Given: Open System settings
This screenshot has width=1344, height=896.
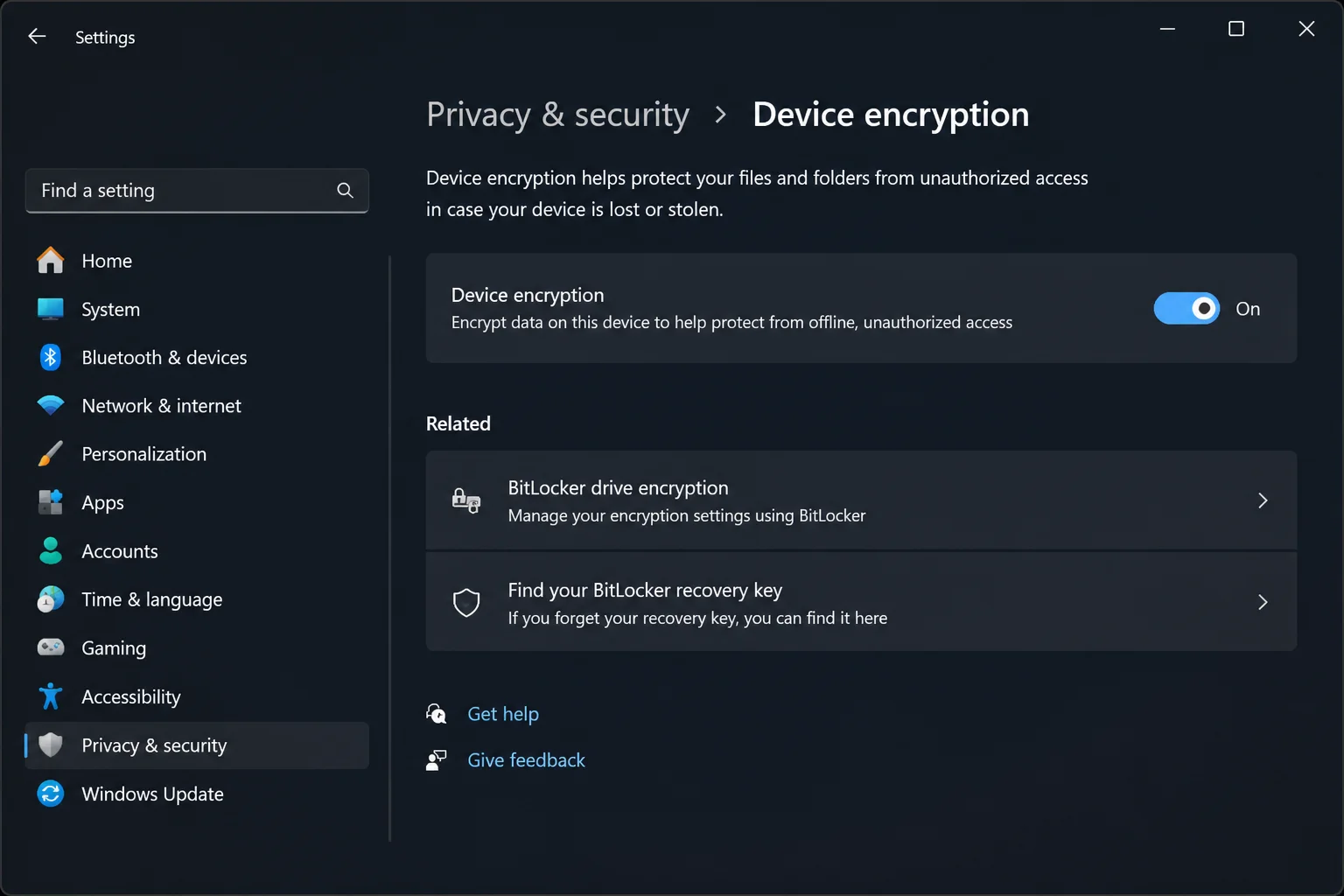Looking at the screenshot, I should [x=197, y=309].
